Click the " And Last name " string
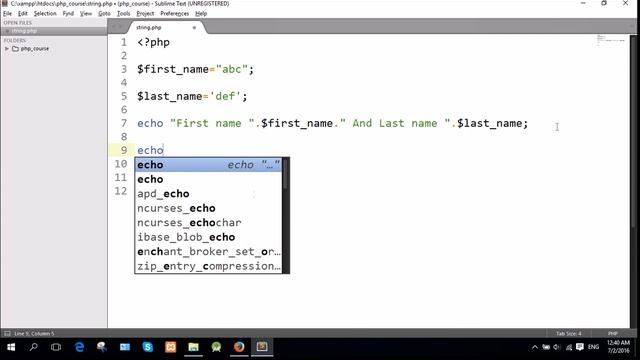640x360 pixels. point(395,123)
